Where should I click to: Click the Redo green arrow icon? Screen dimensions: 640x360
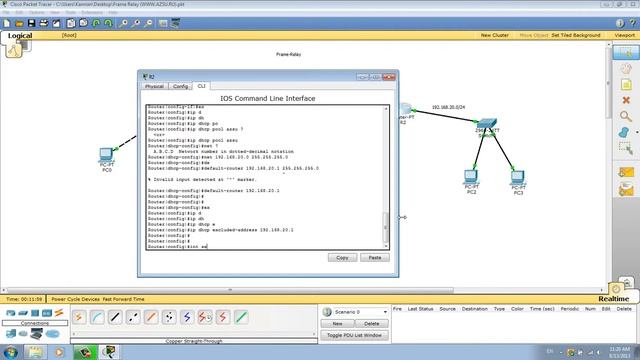click(108, 23)
